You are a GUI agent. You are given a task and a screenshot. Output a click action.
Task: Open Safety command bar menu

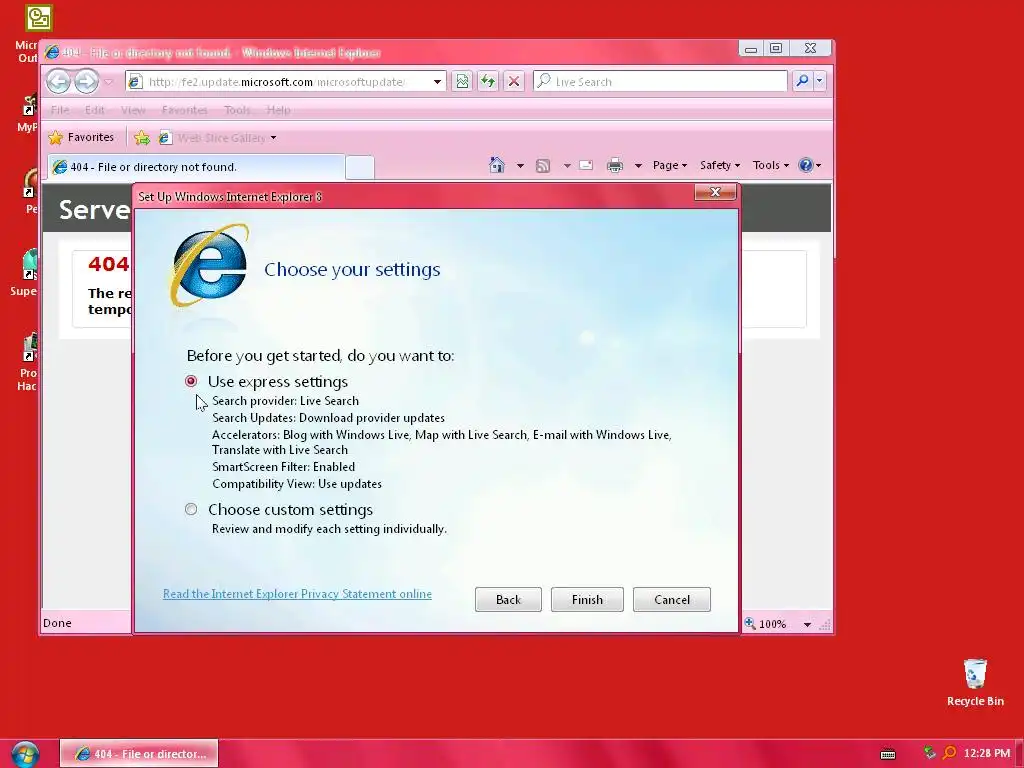(x=720, y=165)
